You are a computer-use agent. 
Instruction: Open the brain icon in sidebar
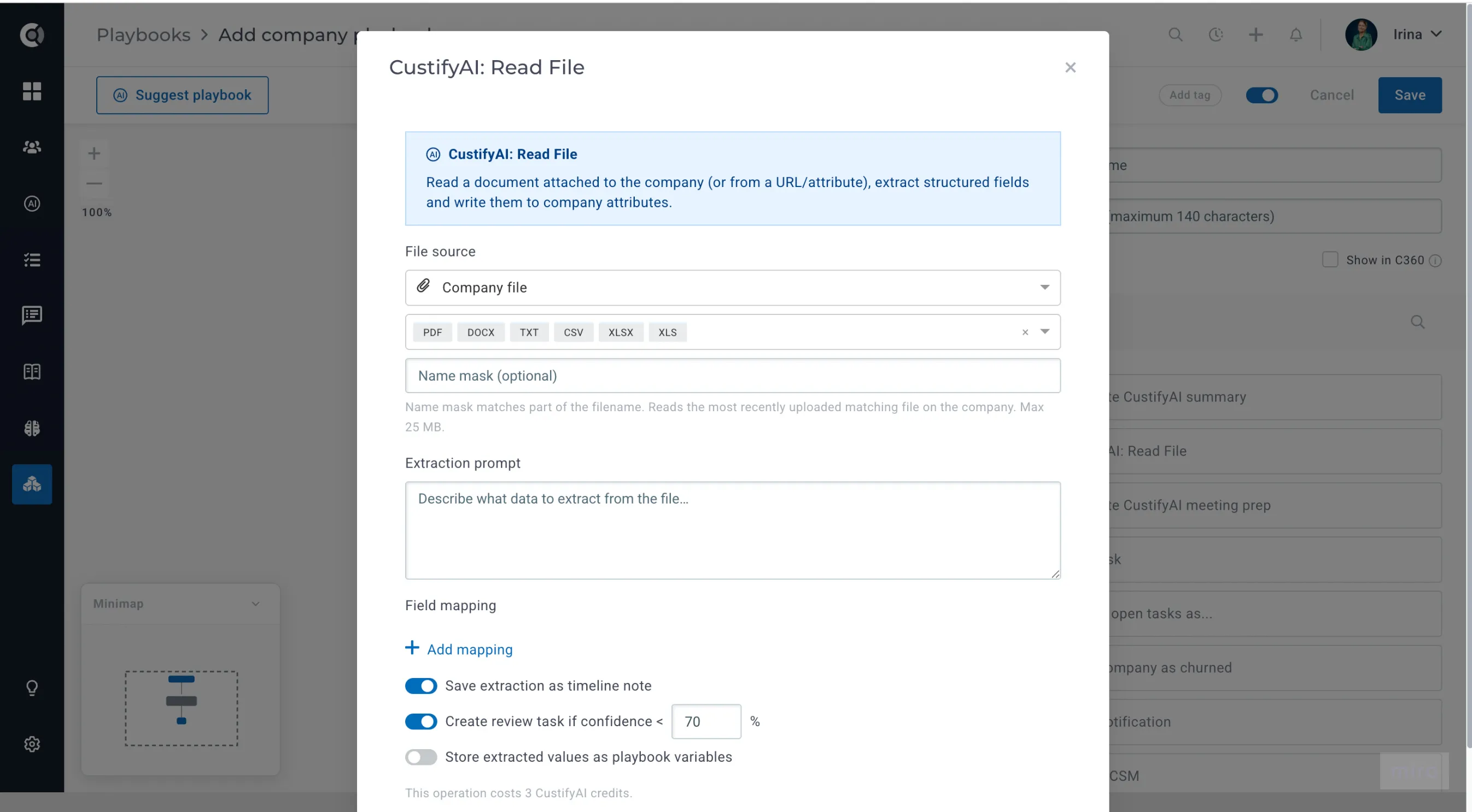pyautogui.click(x=32, y=429)
